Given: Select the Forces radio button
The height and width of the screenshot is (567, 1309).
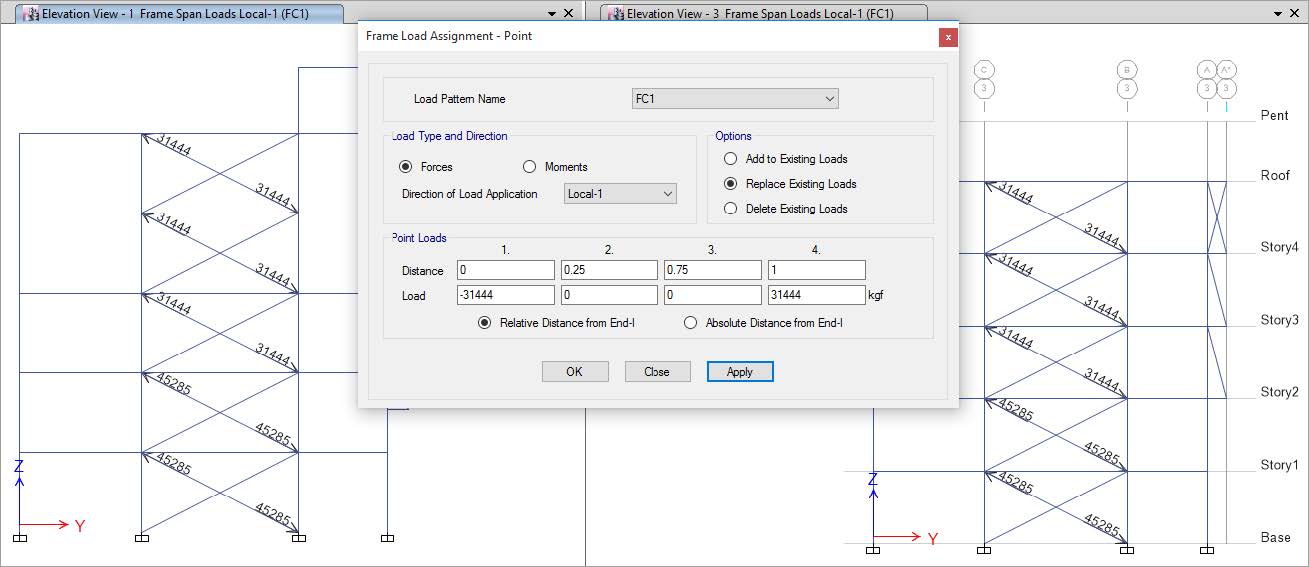Looking at the screenshot, I should click(x=405, y=167).
